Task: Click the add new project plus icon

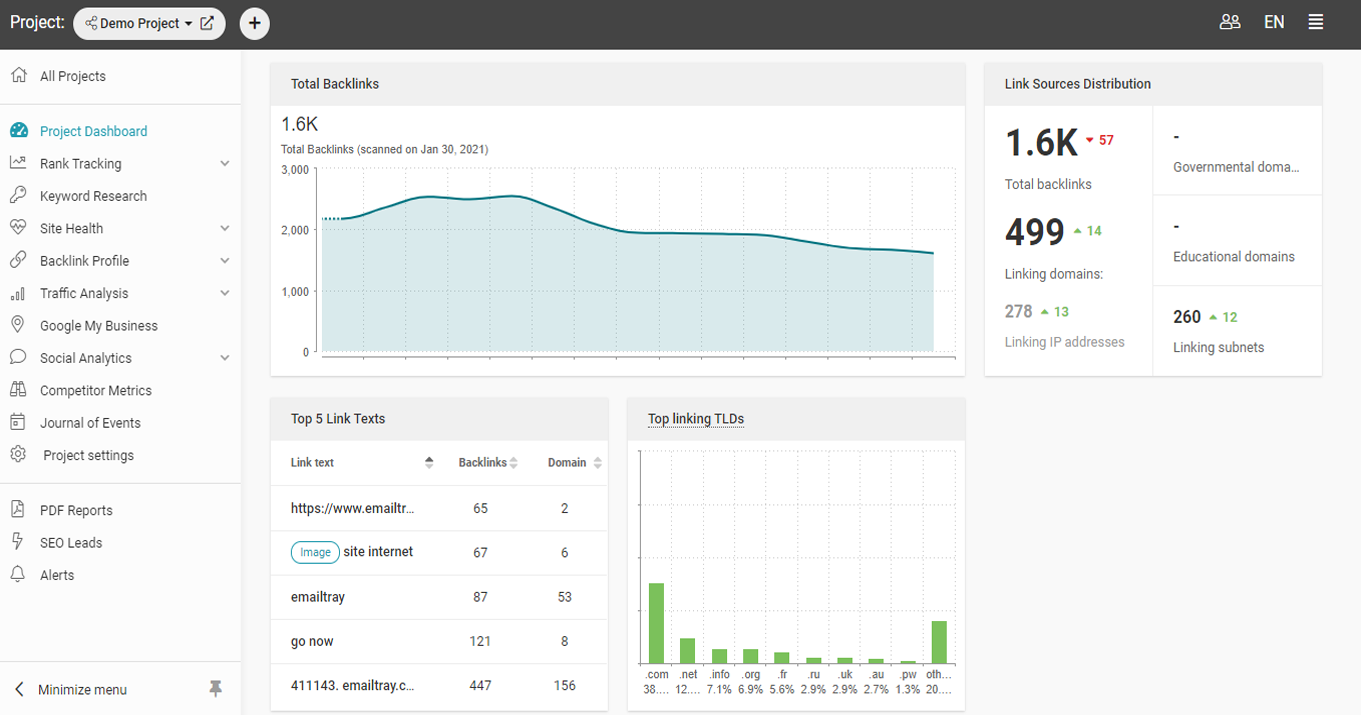Action: (x=255, y=23)
